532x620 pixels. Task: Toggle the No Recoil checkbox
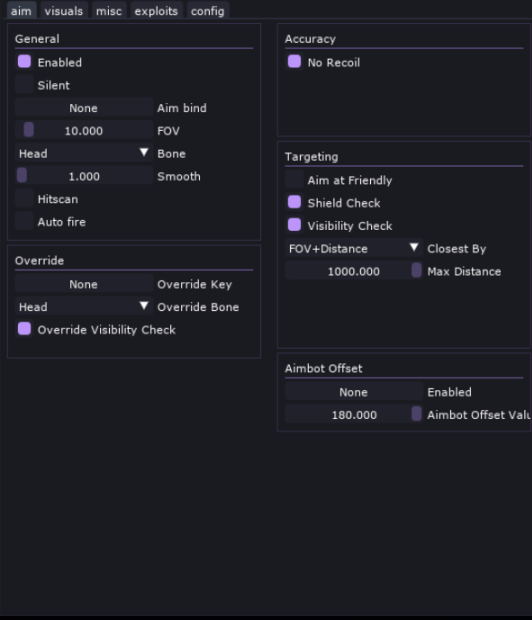pyautogui.click(x=294, y=62)
